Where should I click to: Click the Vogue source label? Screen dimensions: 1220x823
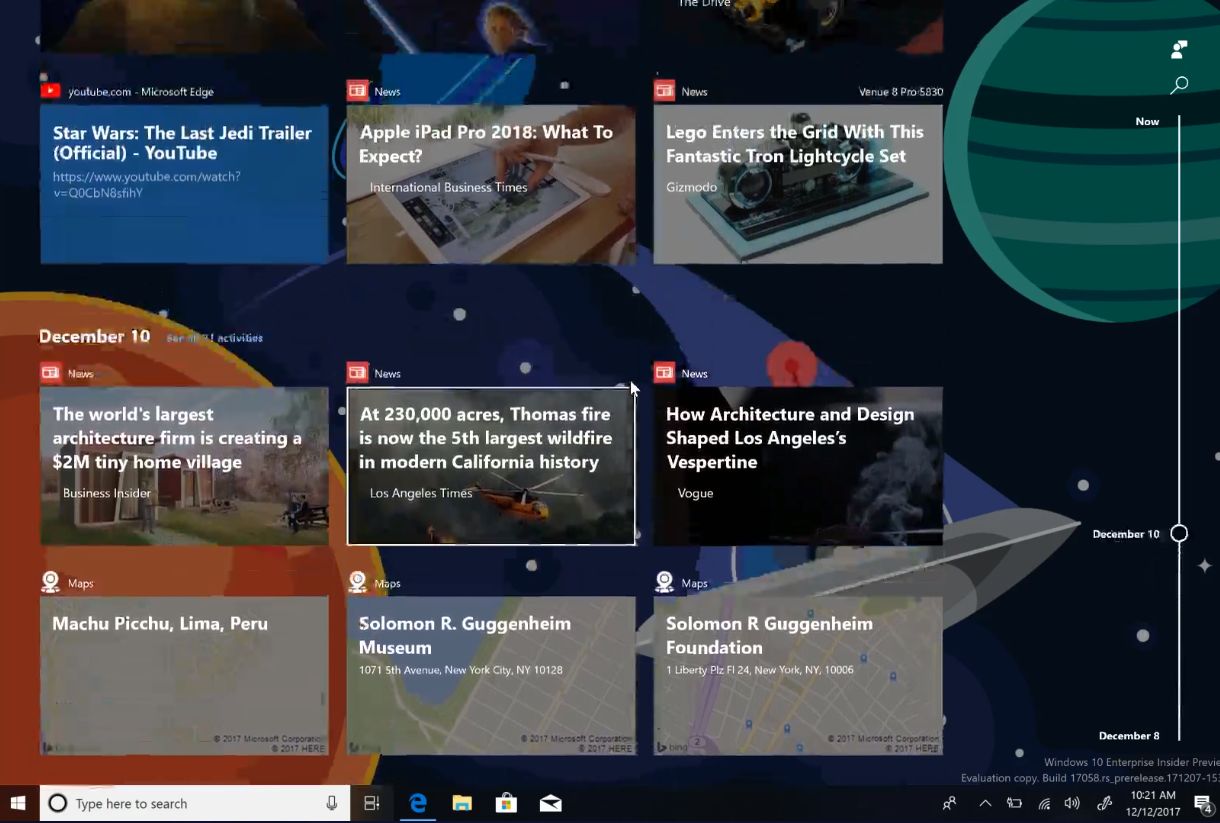pos(695,493)
